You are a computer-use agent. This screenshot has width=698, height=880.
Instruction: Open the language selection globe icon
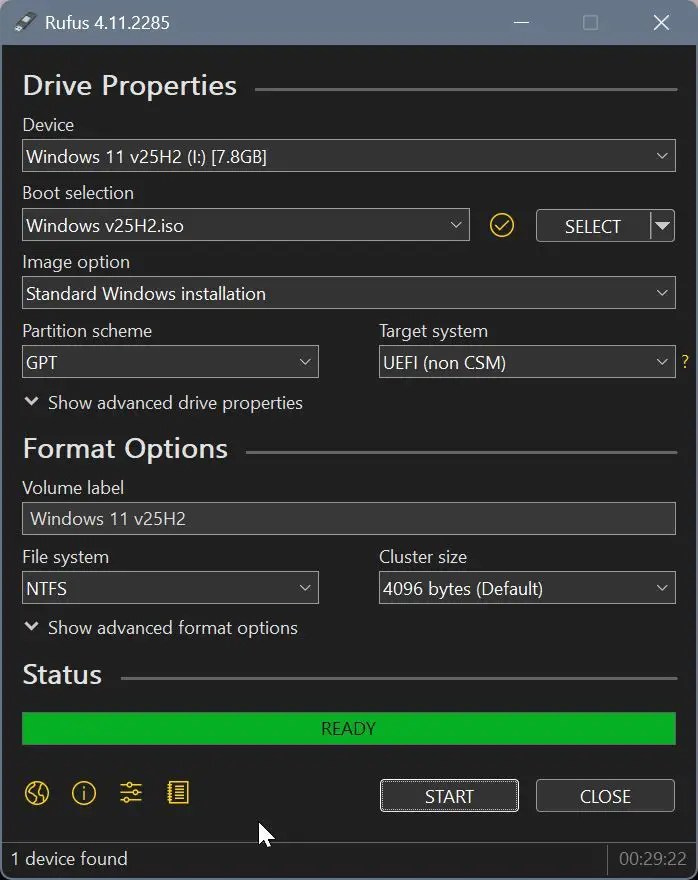pyautogui.click(x=37, y=793)
